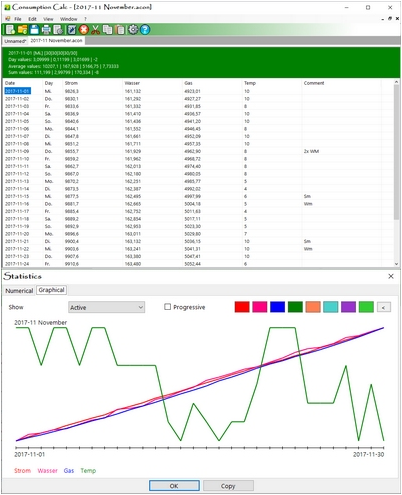The width and height of the screenshot is (402, 495).
Task: Enable the Progressive checkbox
Action: coord(168,307)
